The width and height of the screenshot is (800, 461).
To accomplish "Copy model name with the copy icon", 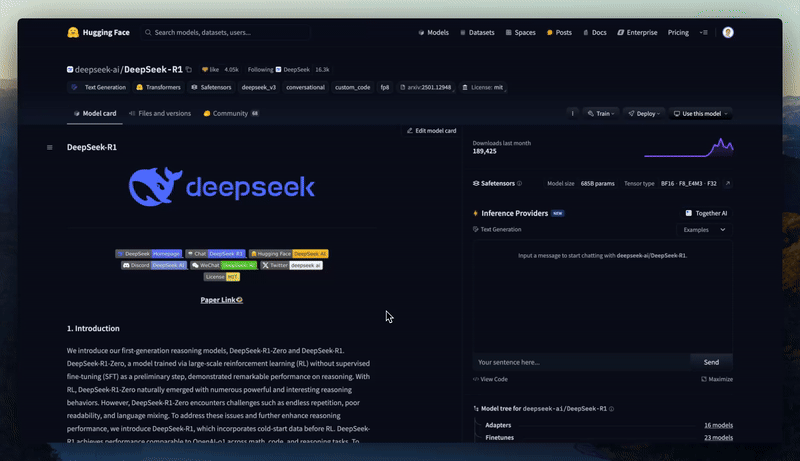I will 189,69.
